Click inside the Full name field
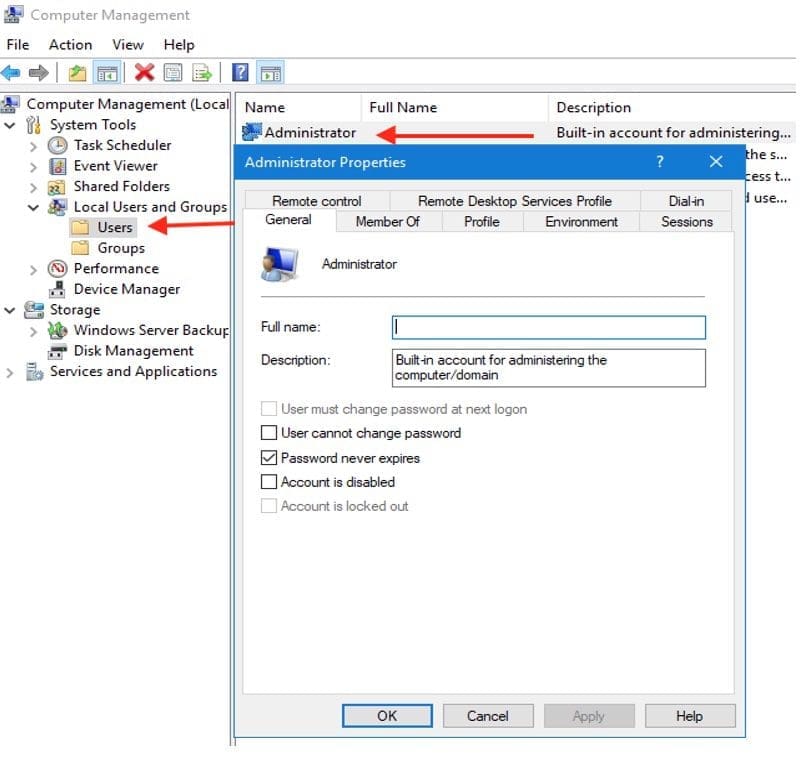Viewport: 808px width, 758px height. [x=548, y=327]
